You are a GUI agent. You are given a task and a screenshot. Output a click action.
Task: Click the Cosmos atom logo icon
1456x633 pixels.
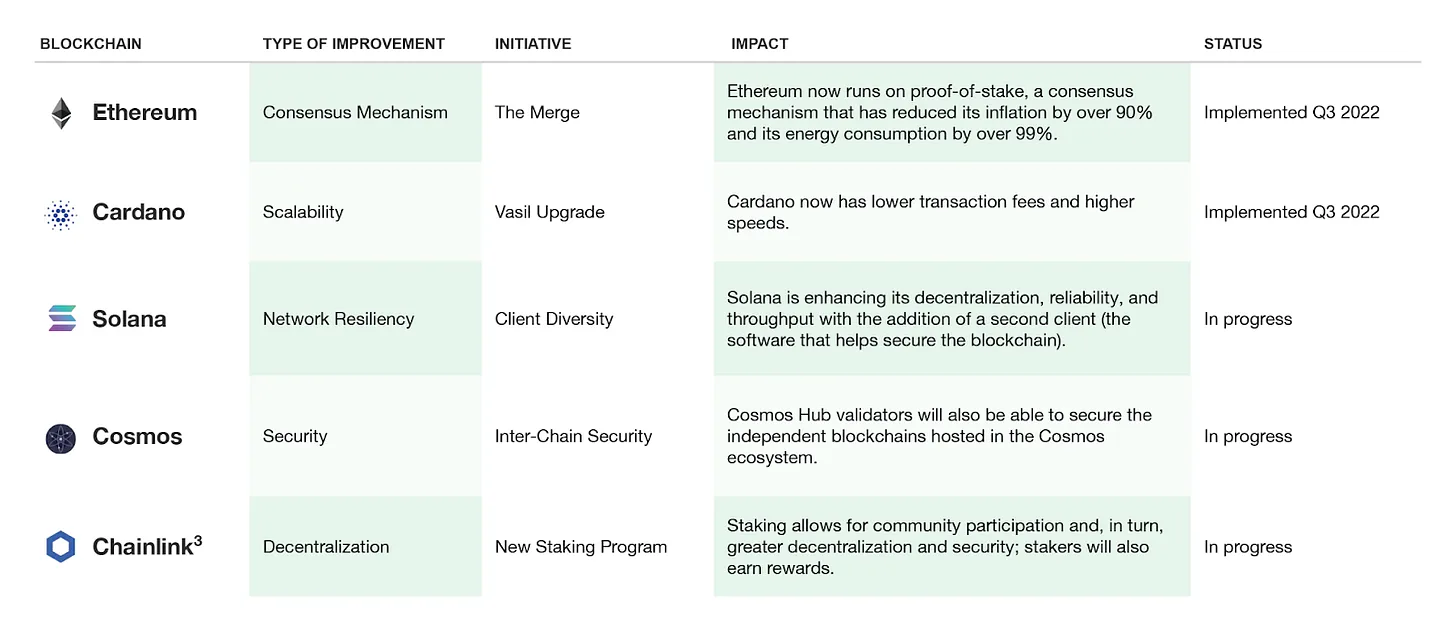pos(61,438)
